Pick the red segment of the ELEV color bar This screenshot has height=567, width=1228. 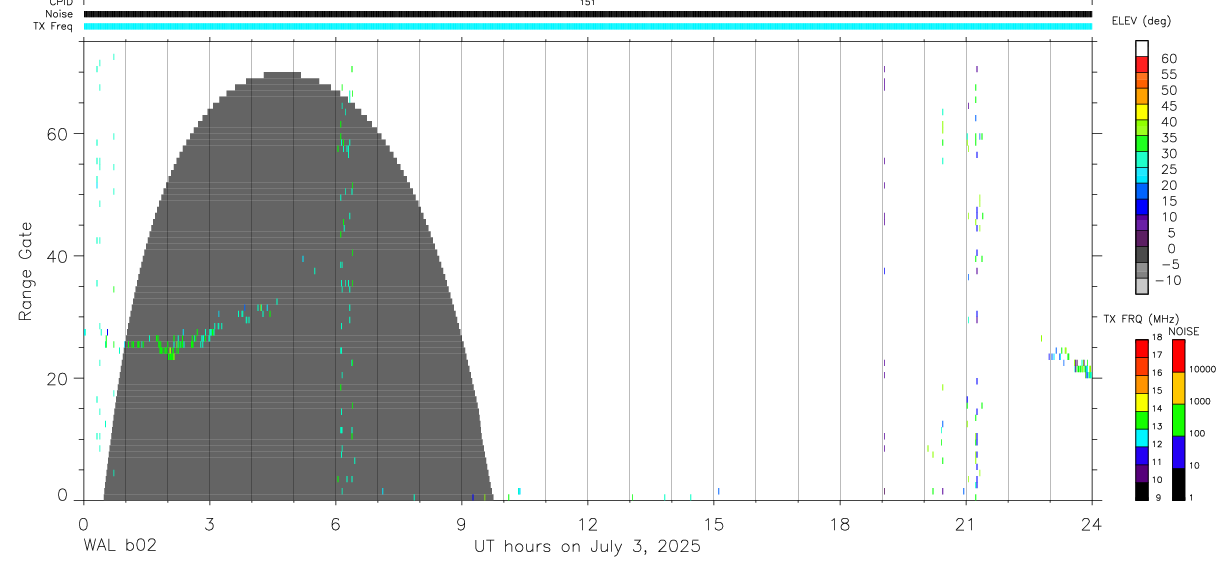pos(1142,64)
